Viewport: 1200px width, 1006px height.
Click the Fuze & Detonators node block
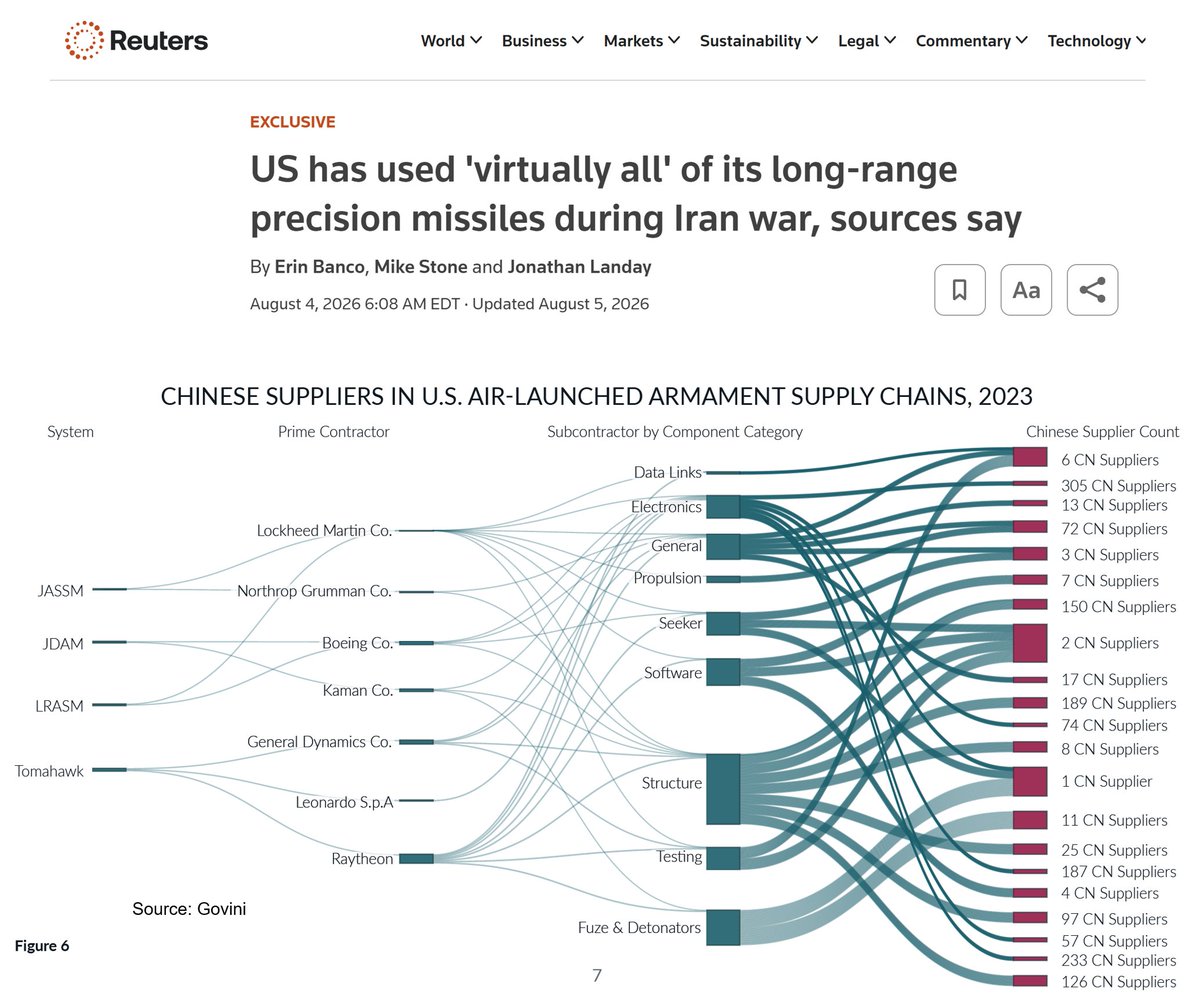pyautogui.click(x=723, y=927)
